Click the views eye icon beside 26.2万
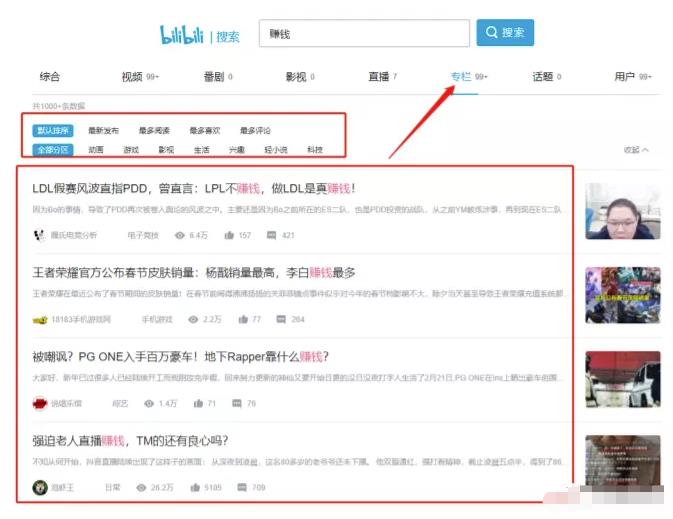Image resolution: width=673 pixels, height=519 pixels. click(x=141, y=488)
